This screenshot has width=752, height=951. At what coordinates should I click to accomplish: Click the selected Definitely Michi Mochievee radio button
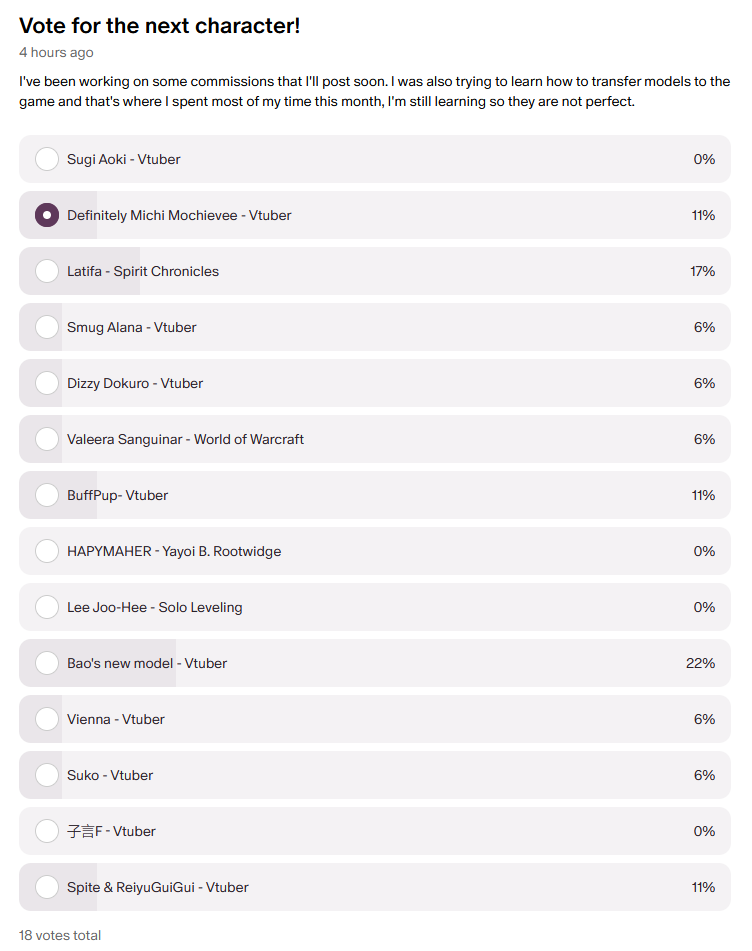coord(47,215)
